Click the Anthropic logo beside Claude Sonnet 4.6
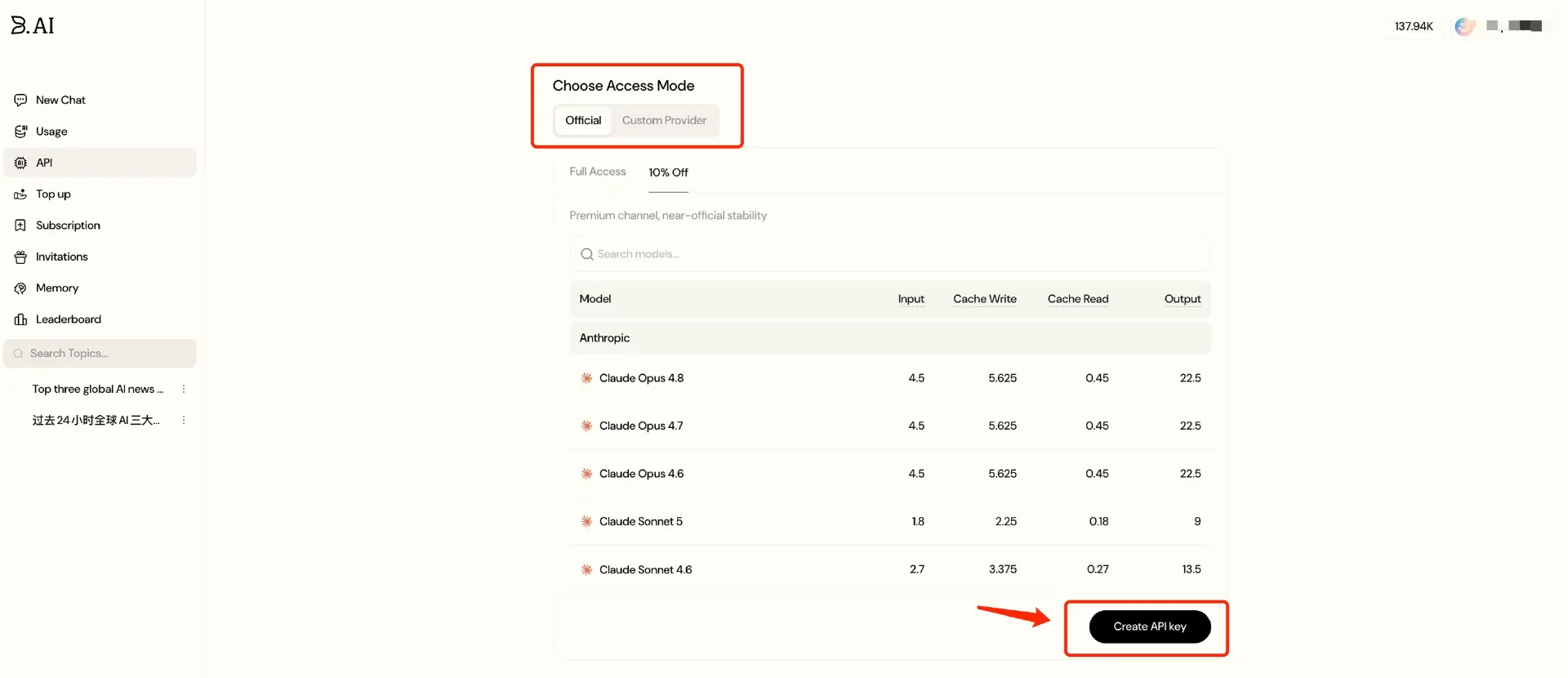This screenshot has height=678, width=1568. (586, 569)
